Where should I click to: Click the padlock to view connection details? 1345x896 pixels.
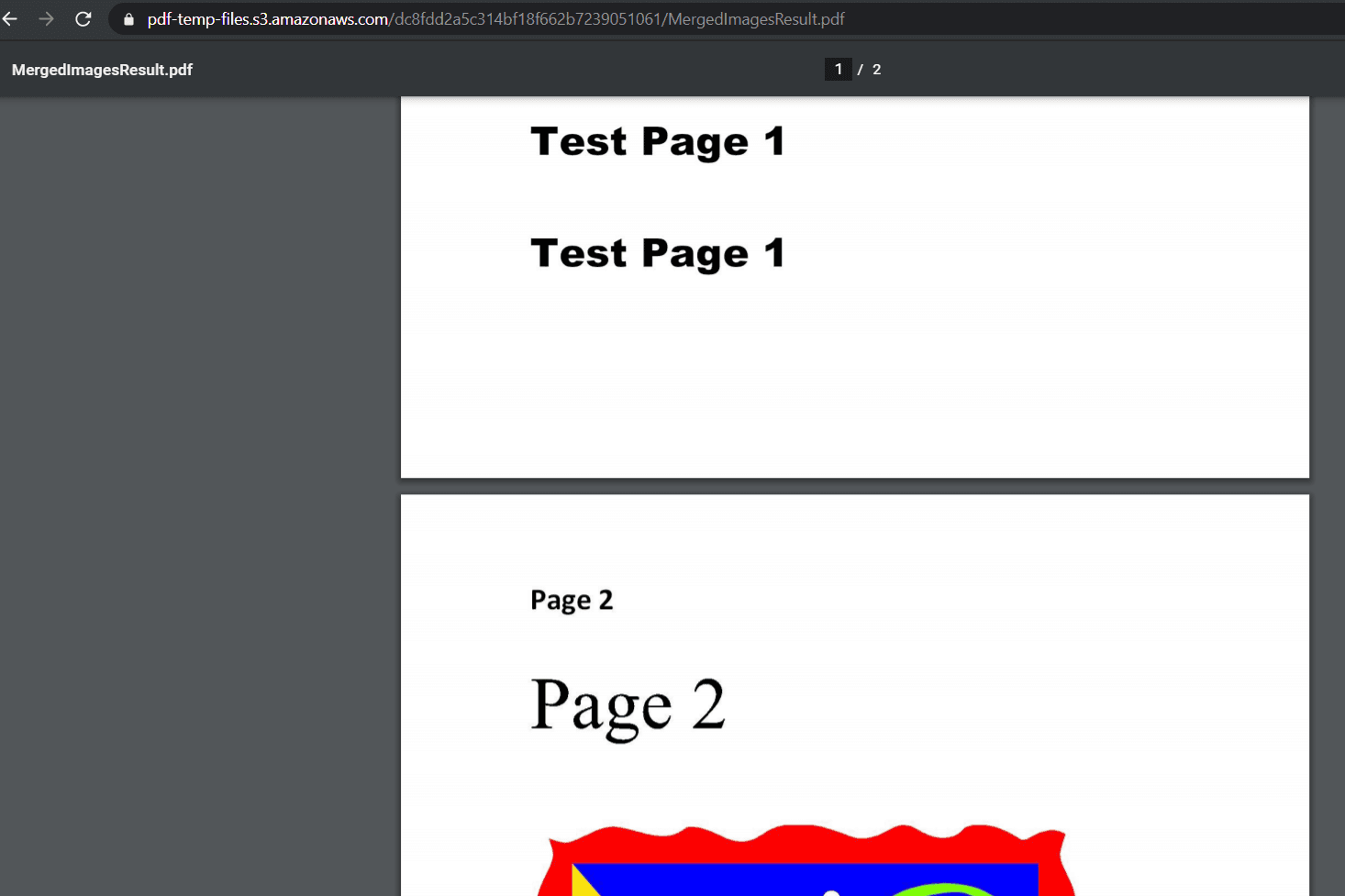[x=128, y=18]
